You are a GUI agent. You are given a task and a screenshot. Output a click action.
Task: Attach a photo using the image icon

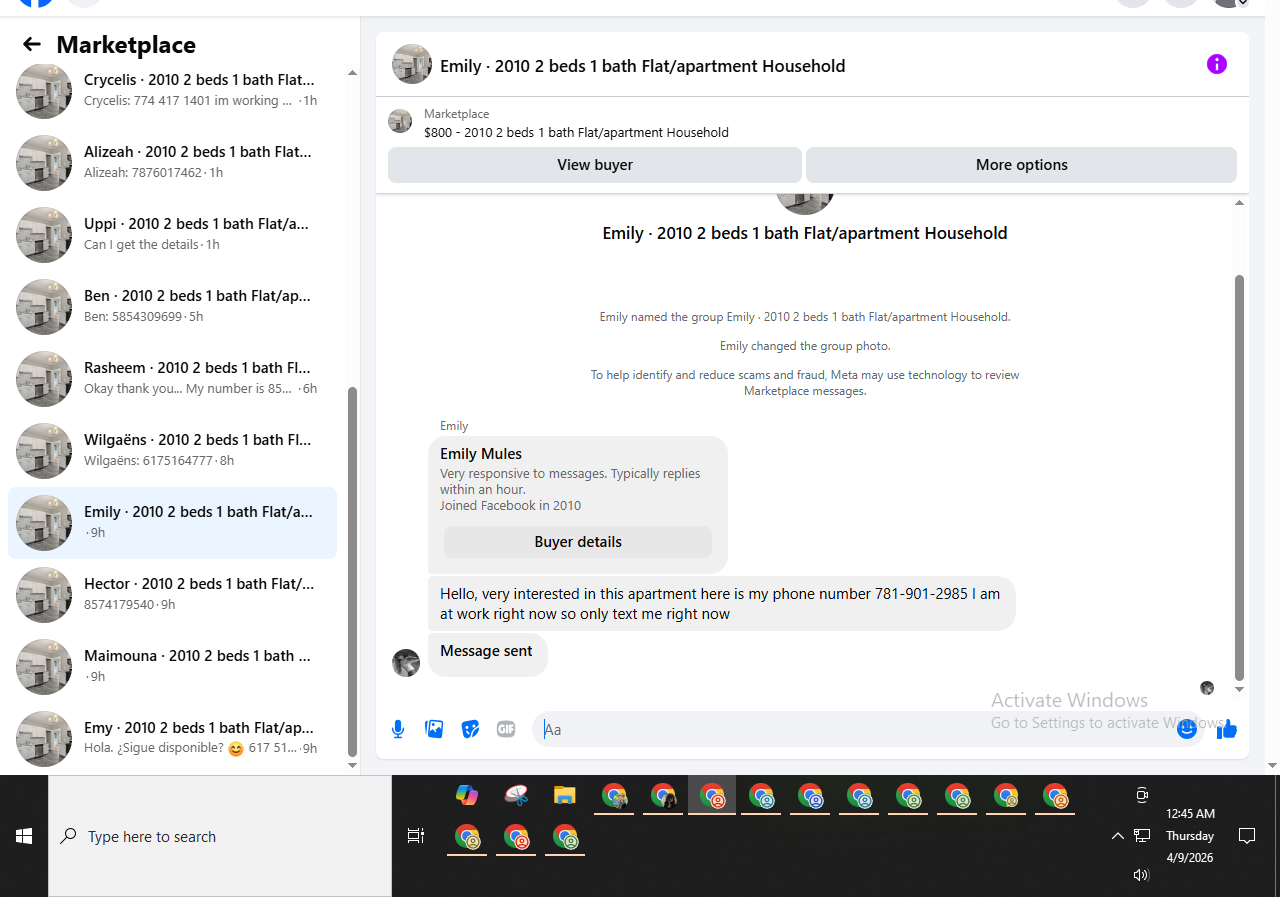pos(434,729)
